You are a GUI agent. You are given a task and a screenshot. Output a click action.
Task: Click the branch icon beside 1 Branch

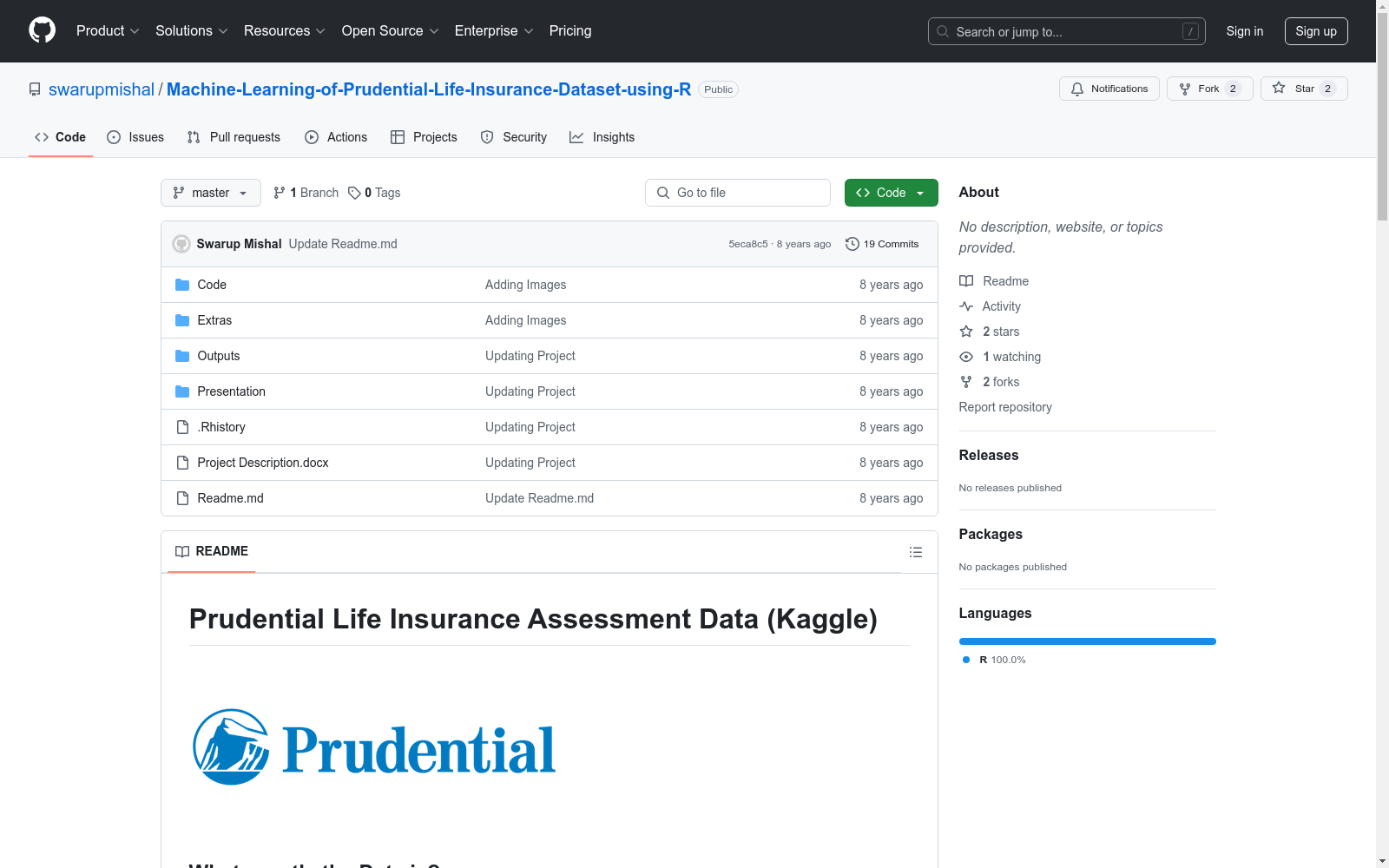pos(280,193)
